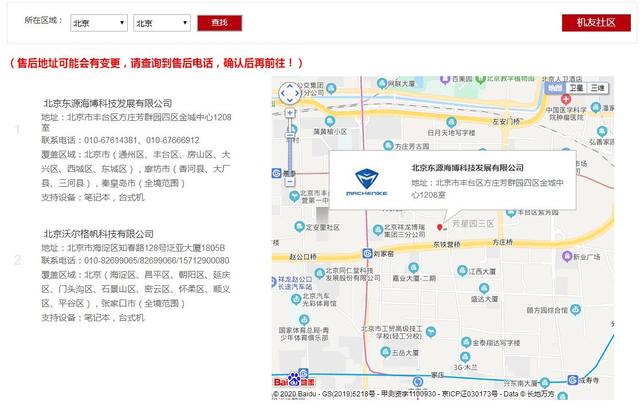This screenshot has width=640, height=417.
Task: Click the Baidu map logo
Action: tap(294, 380)
